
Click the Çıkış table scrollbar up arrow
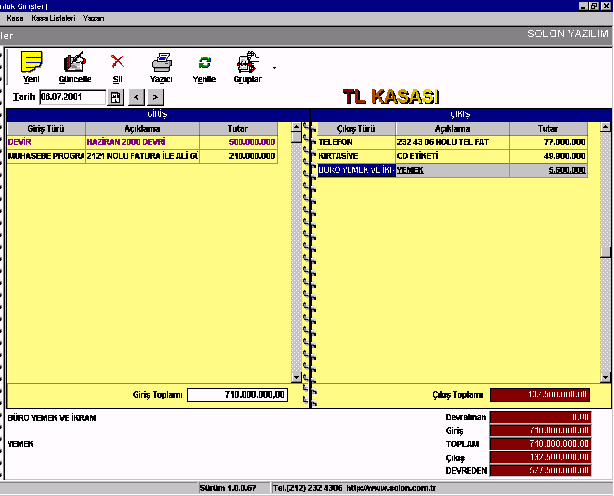(605, 127)
